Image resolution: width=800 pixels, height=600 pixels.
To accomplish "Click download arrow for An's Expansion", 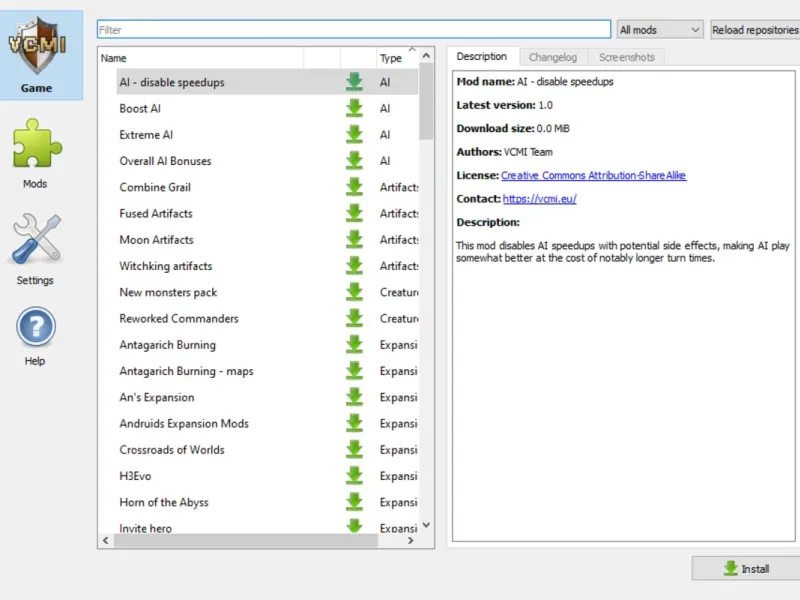I will coord(354,397).
